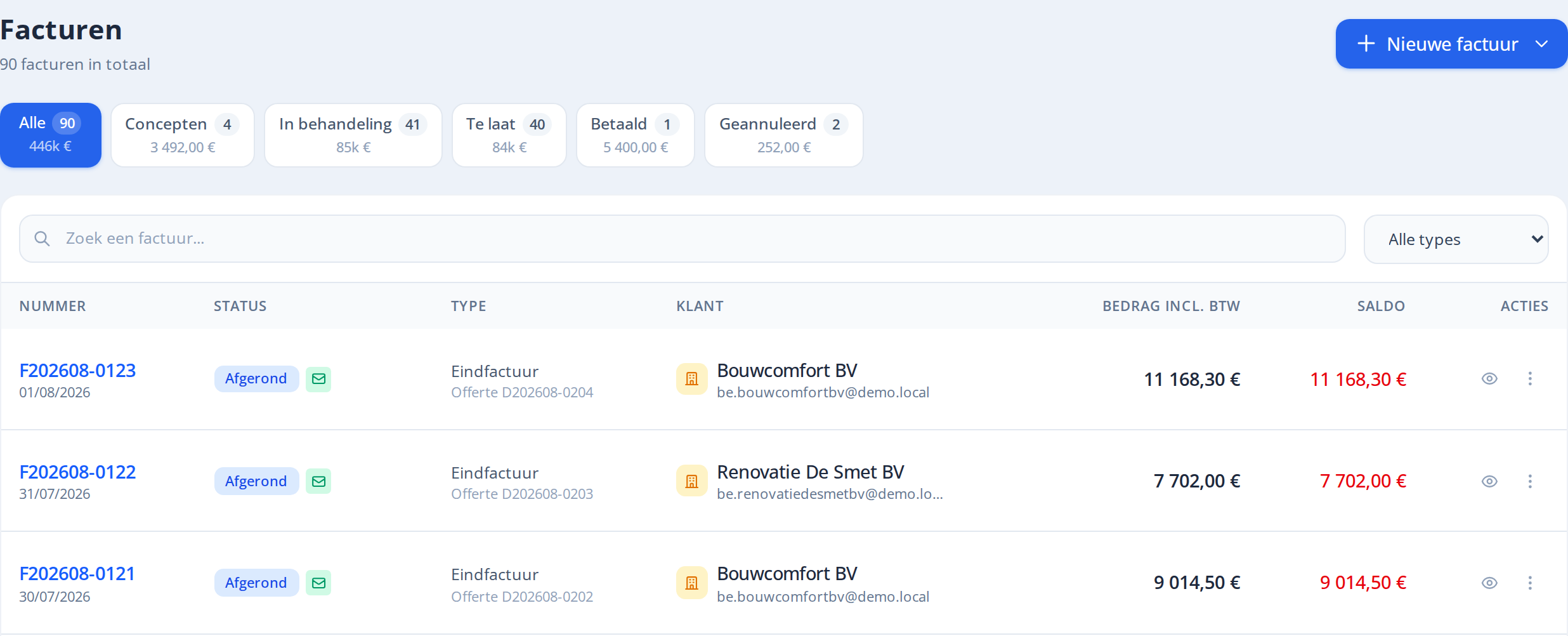
Task: Click Afgerond badge for F202608-0122
Action: pos(256,481)
